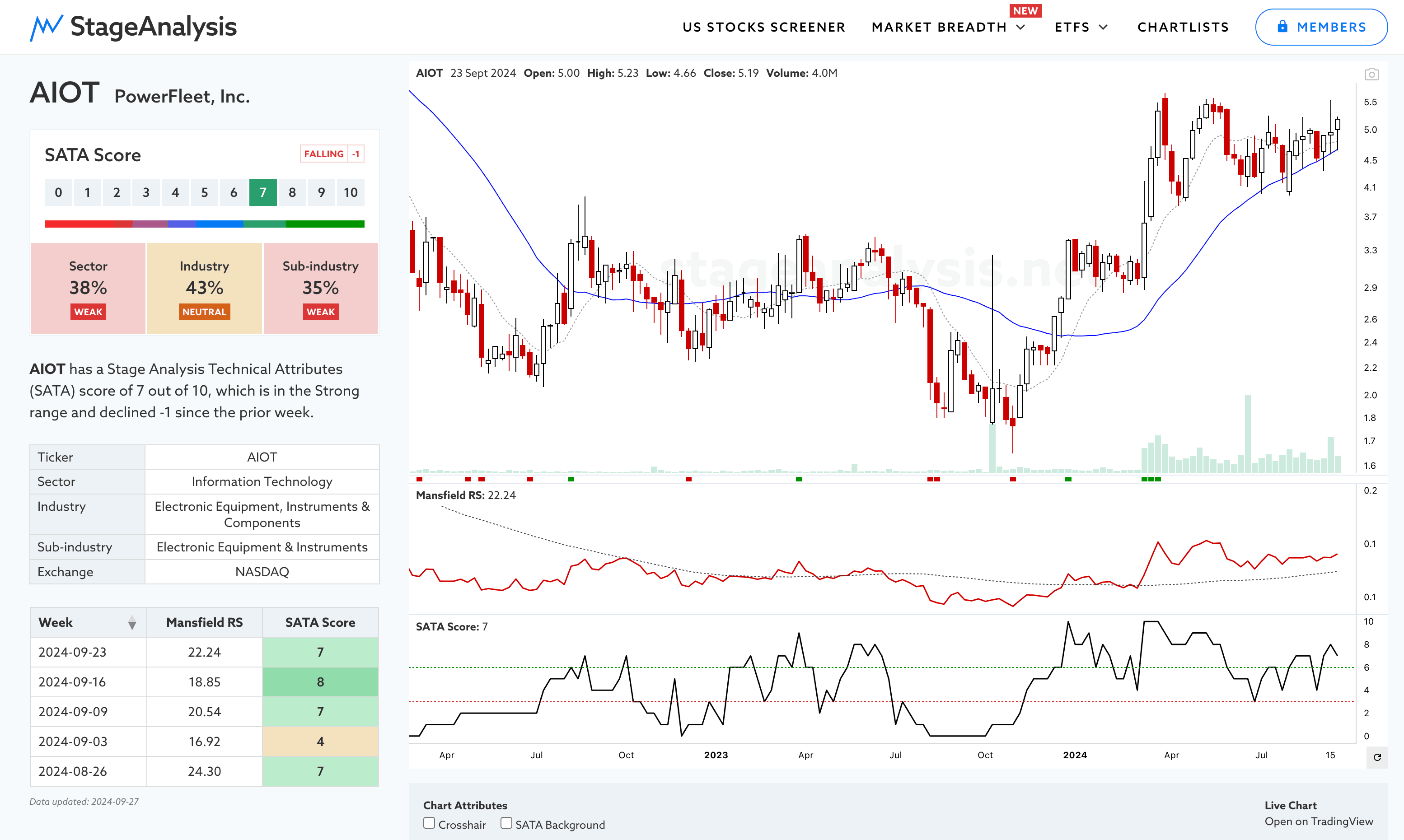Click the AIOT ticker table cell
The image size is (1404, 840).
click(262, 457)
